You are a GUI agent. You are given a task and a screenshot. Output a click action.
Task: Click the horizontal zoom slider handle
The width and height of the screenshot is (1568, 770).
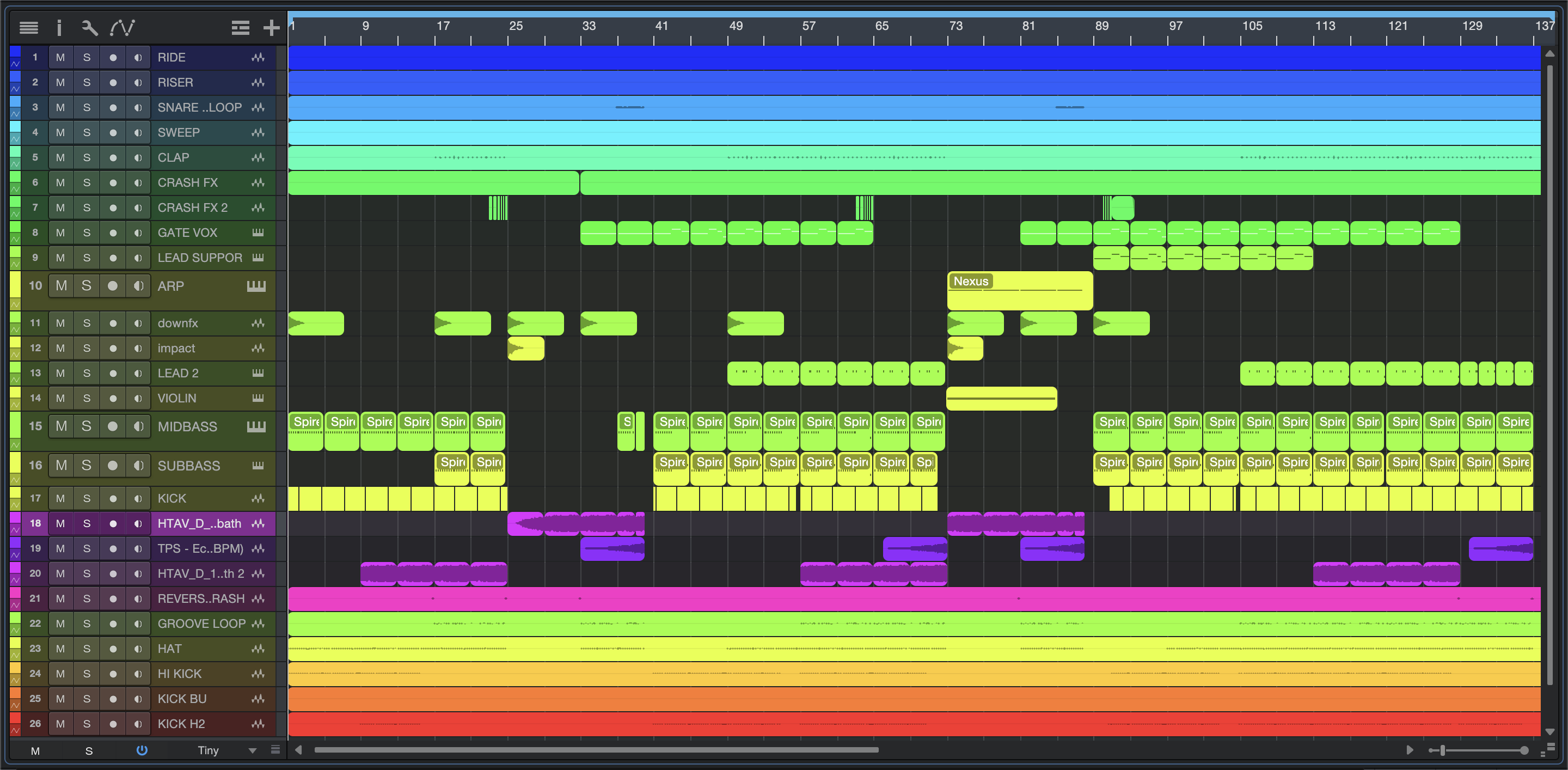[x=1442, y=750]
